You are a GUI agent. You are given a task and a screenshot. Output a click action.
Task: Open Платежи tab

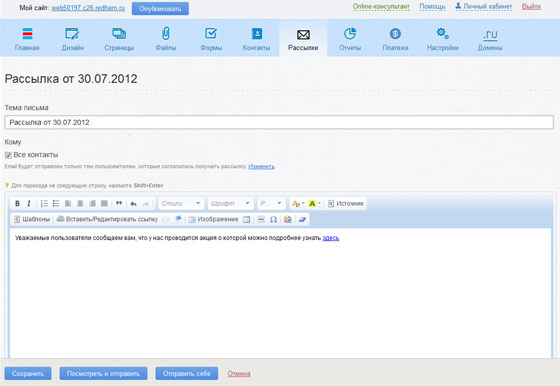coord(395,39)
